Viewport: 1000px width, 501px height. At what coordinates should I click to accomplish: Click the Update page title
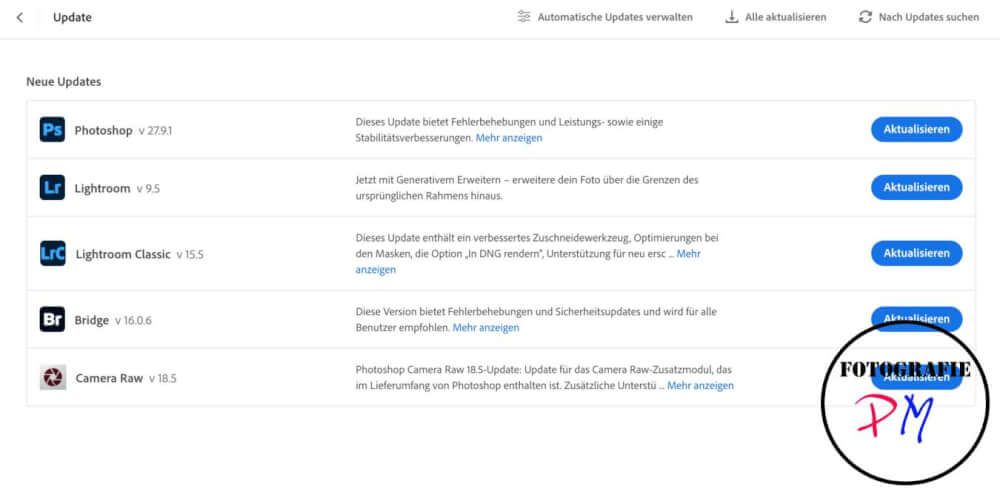click(72, 17)
